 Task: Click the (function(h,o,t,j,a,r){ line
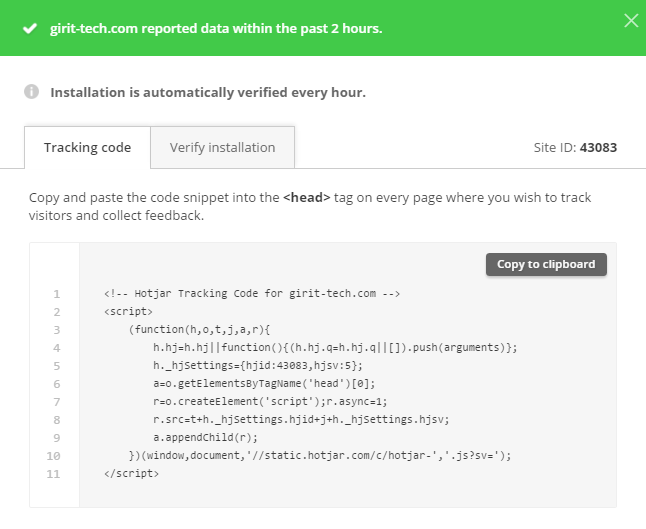pos(199,330)
